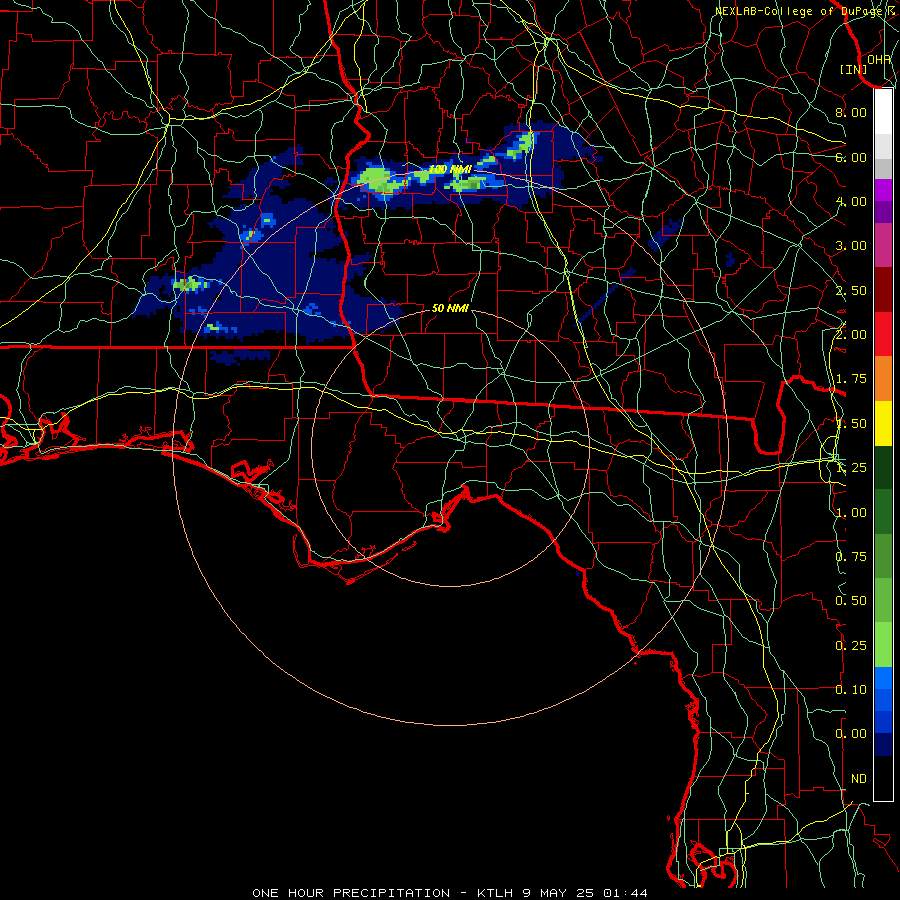Select the light green swatch beside 0.25

pos(883,645)
